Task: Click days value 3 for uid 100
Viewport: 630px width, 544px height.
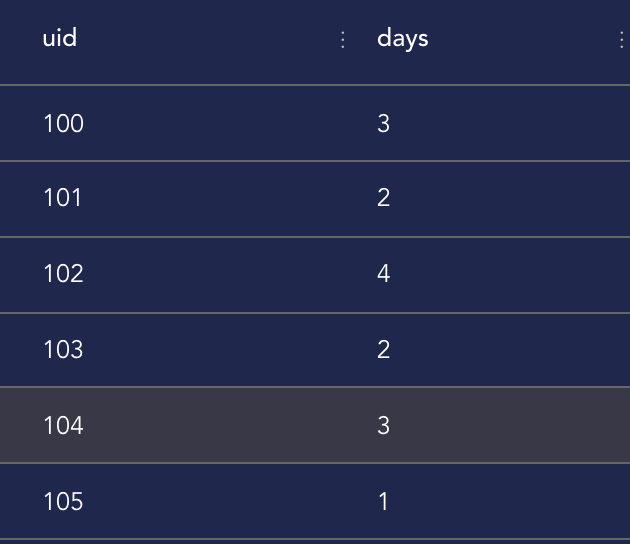Action: tap(383, 124)
